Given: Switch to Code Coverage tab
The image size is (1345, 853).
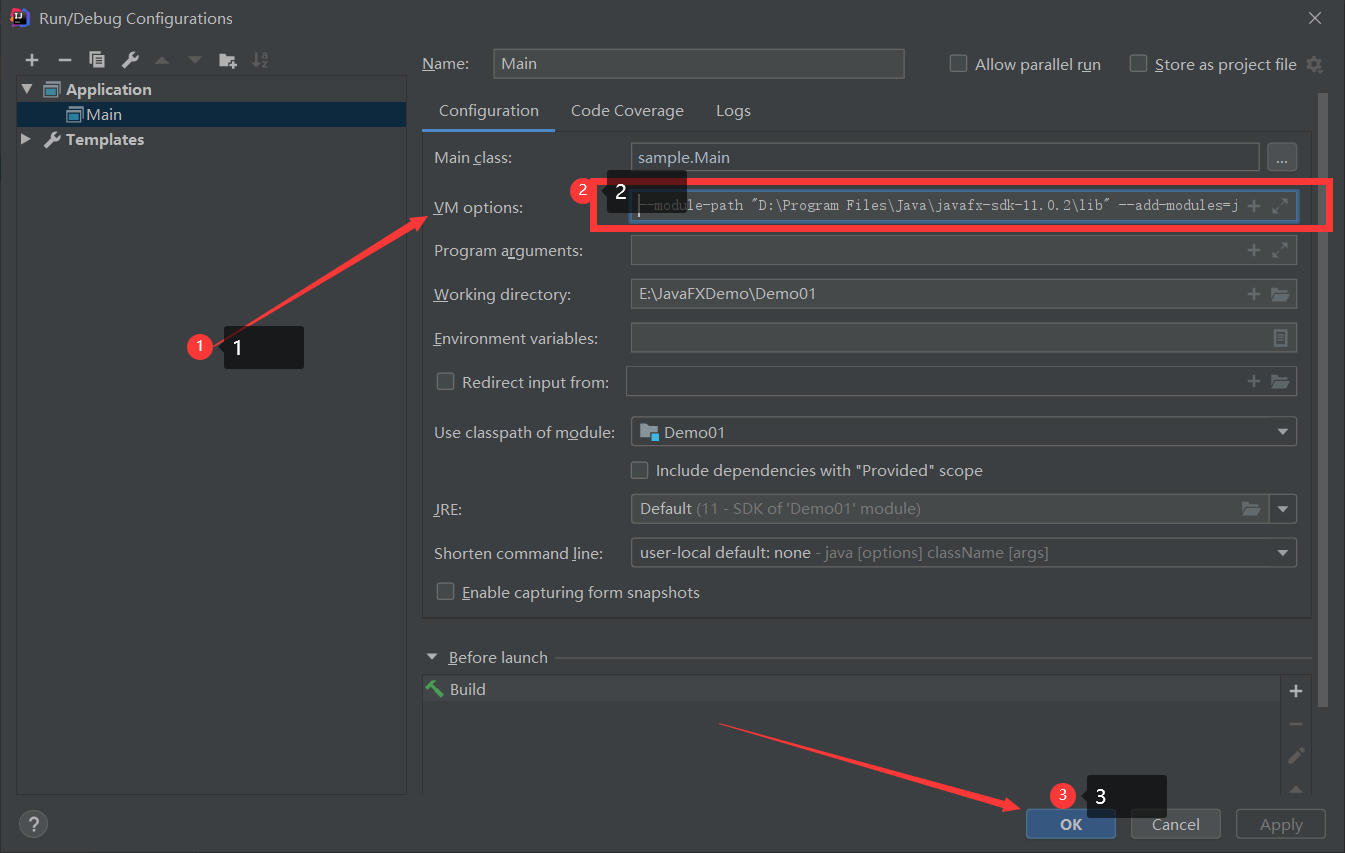Looking at the screenshot, I should (x=627, y=111).
